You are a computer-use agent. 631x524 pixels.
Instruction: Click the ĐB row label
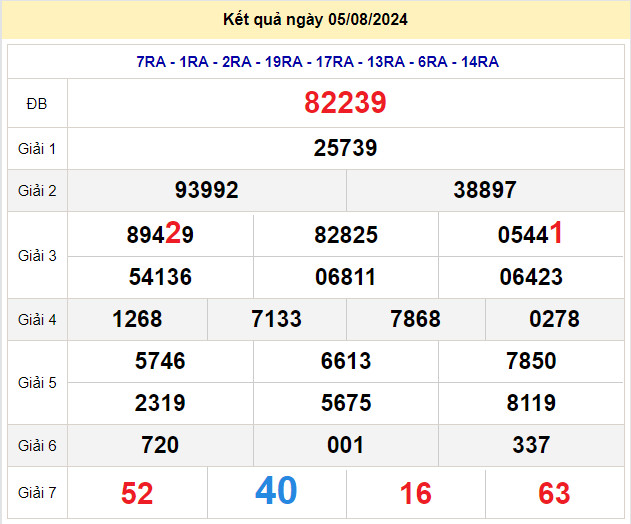(x=37, y=104)
